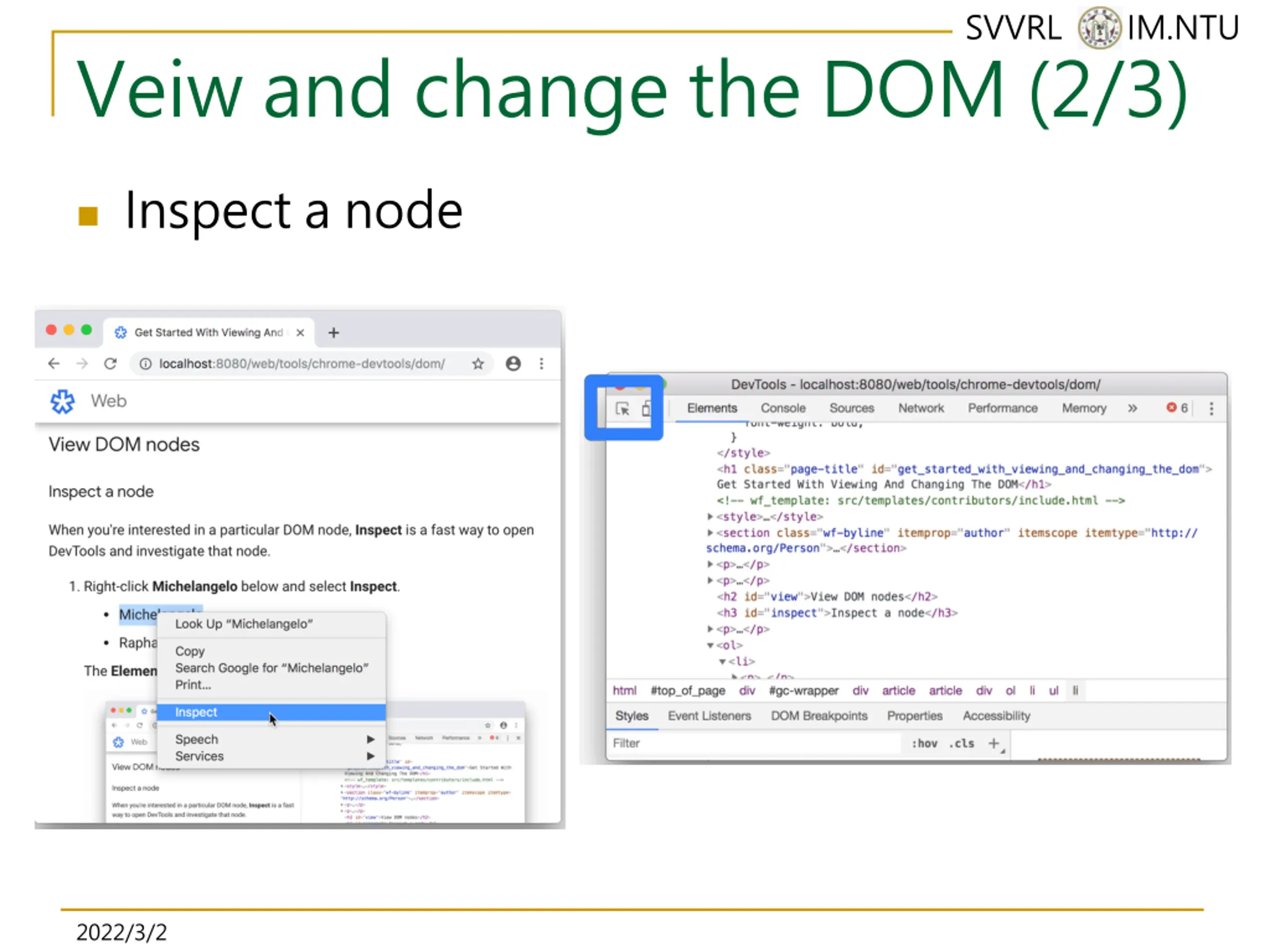Select the Styles pane tab
Image resolution: width=1270 pixels, height=952 pixels.
pos(632,716)
